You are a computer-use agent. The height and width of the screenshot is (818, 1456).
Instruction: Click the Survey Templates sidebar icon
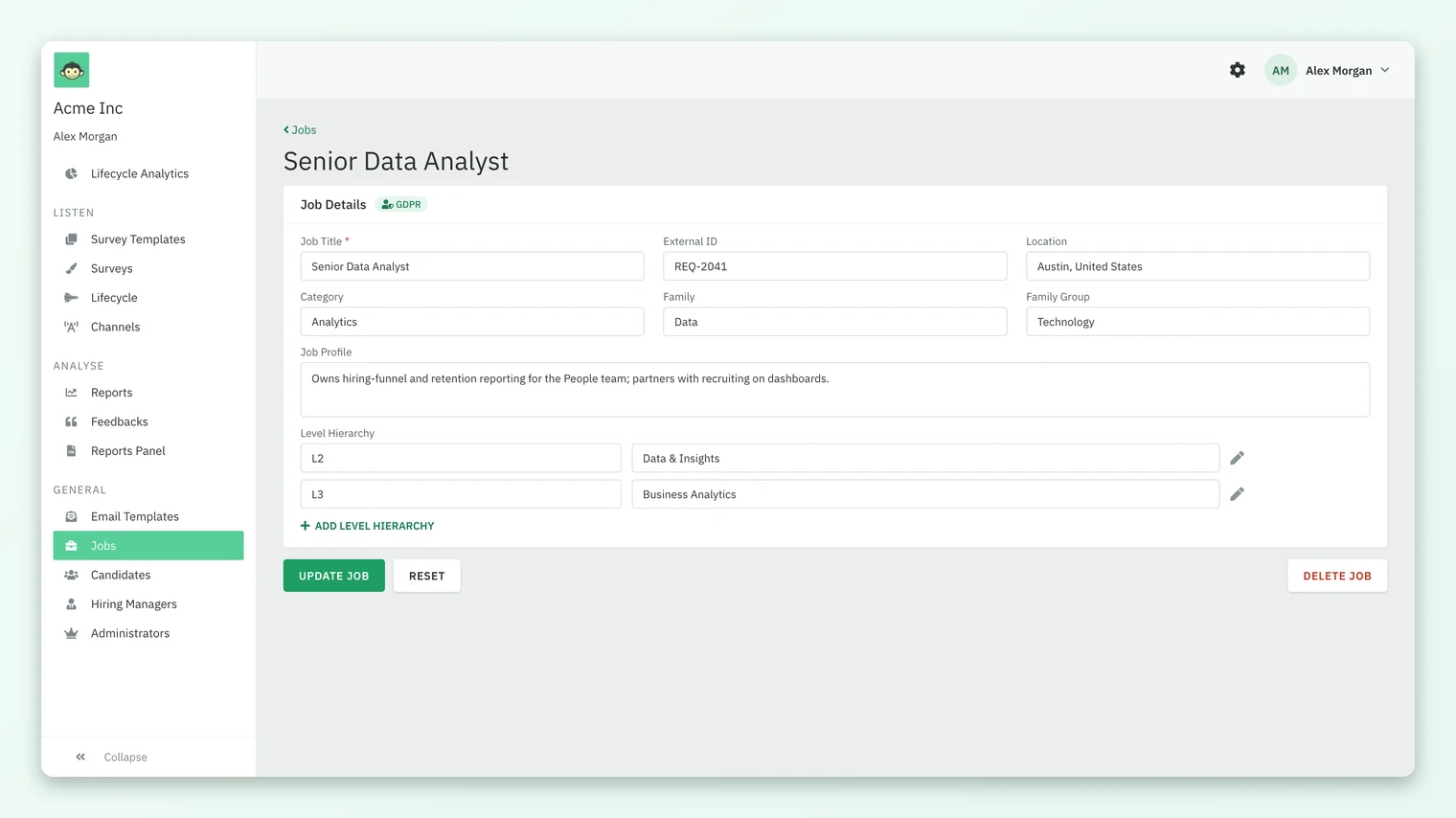point(71,239)
